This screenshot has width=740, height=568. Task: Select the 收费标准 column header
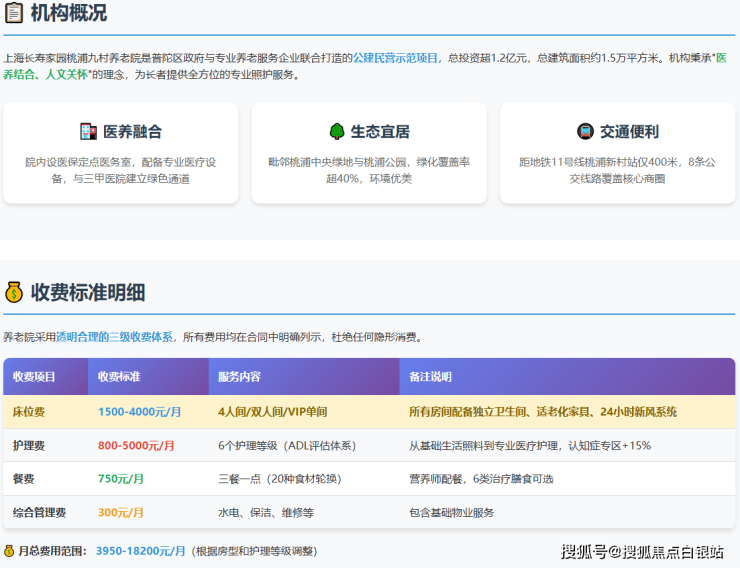tap(119, 377)
